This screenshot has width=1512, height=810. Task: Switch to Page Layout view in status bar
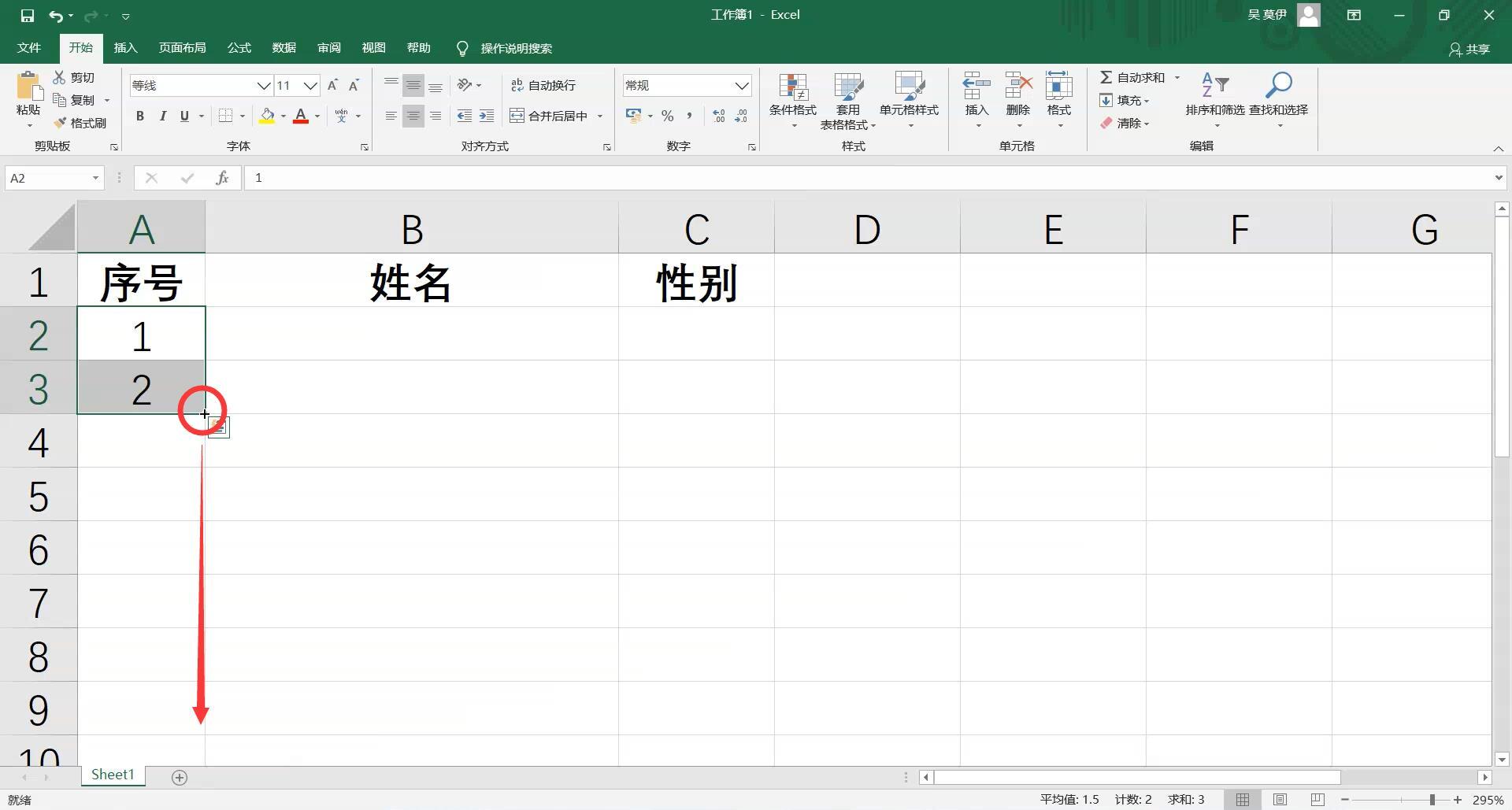coord(1280,800)
